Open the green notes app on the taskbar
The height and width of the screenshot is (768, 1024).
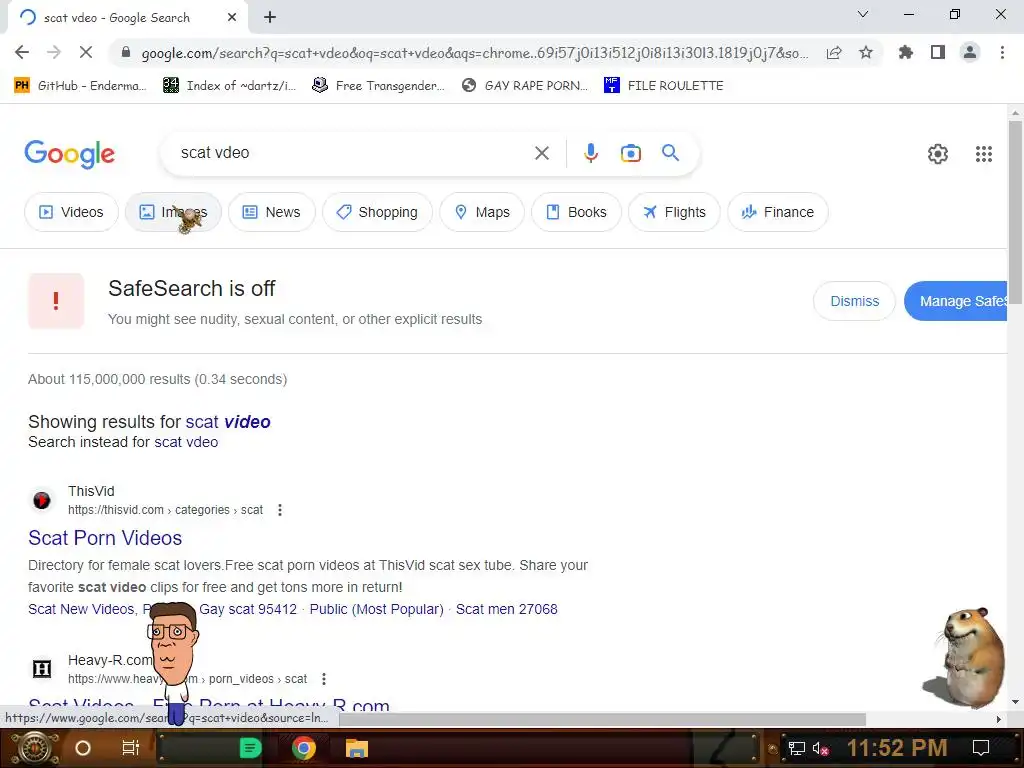click(250, 748)
